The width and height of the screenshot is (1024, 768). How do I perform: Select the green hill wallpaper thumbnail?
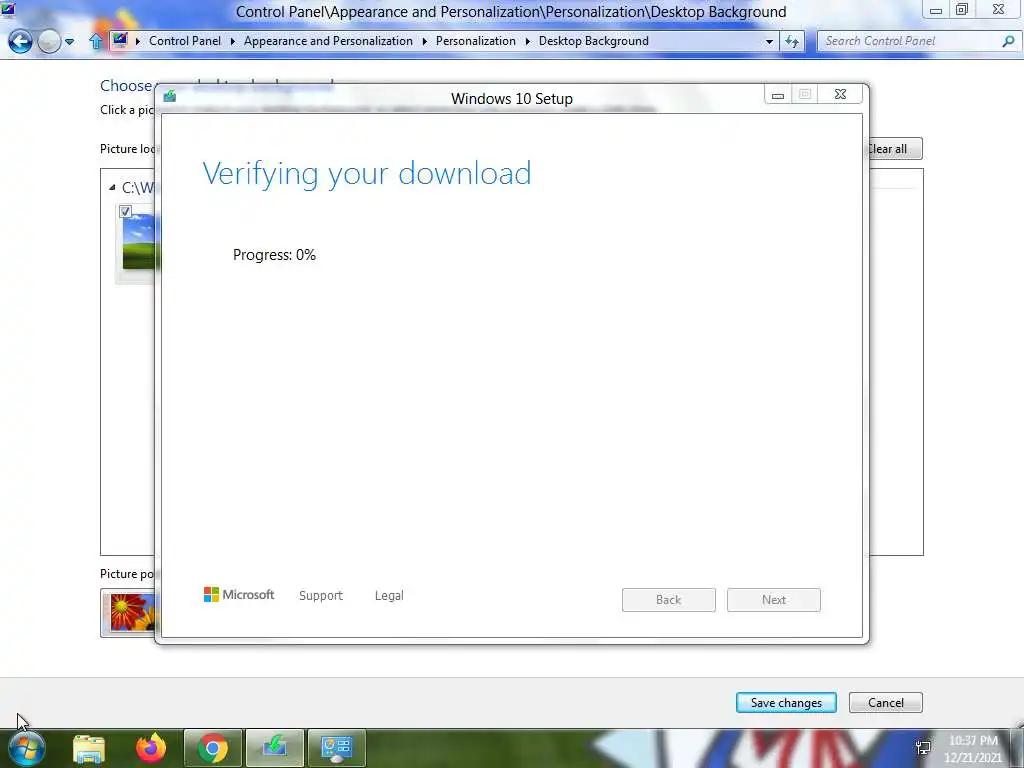pos(139,242)
